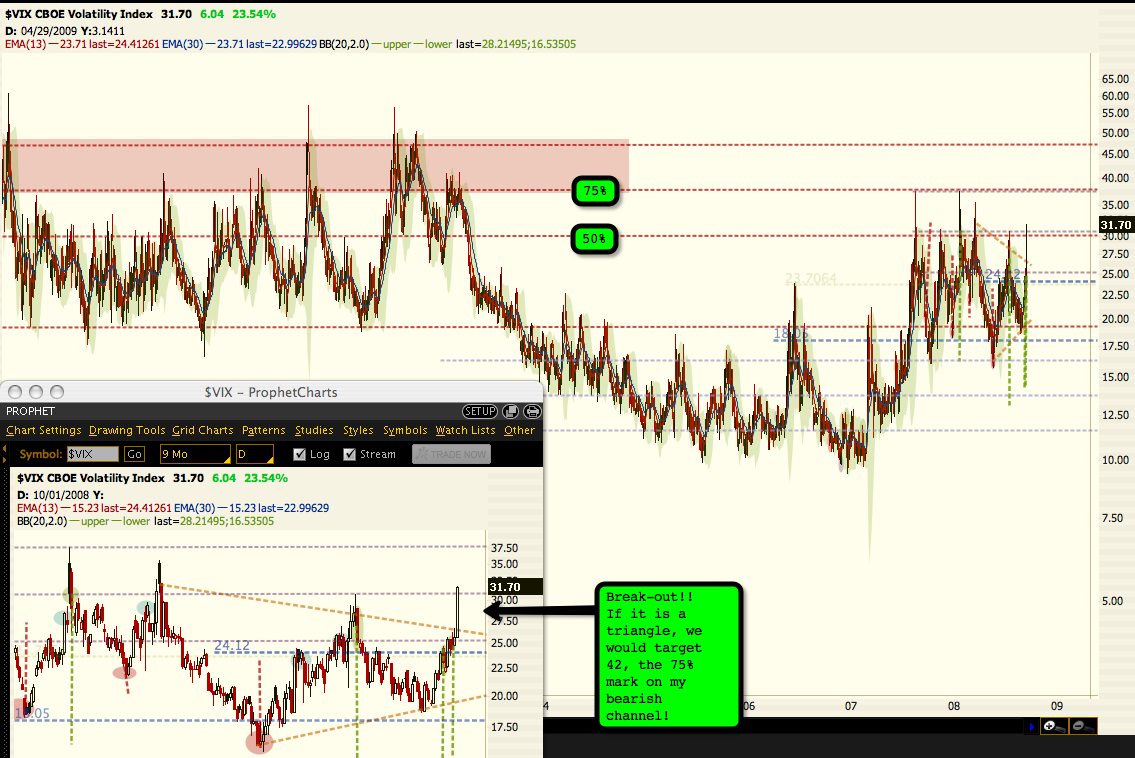This screenshot has height=758, width=1135.
Task: Click the Break-out triangle note
Action: (x=669, y=654)
